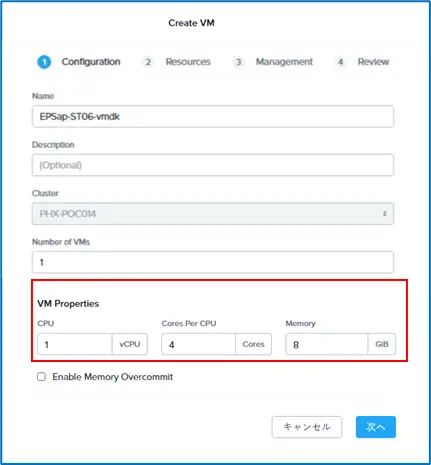Image resolution: width=431 pixels, height=465 pixels.
Task: Click the CPU vCPU count field
Action: 75,344
